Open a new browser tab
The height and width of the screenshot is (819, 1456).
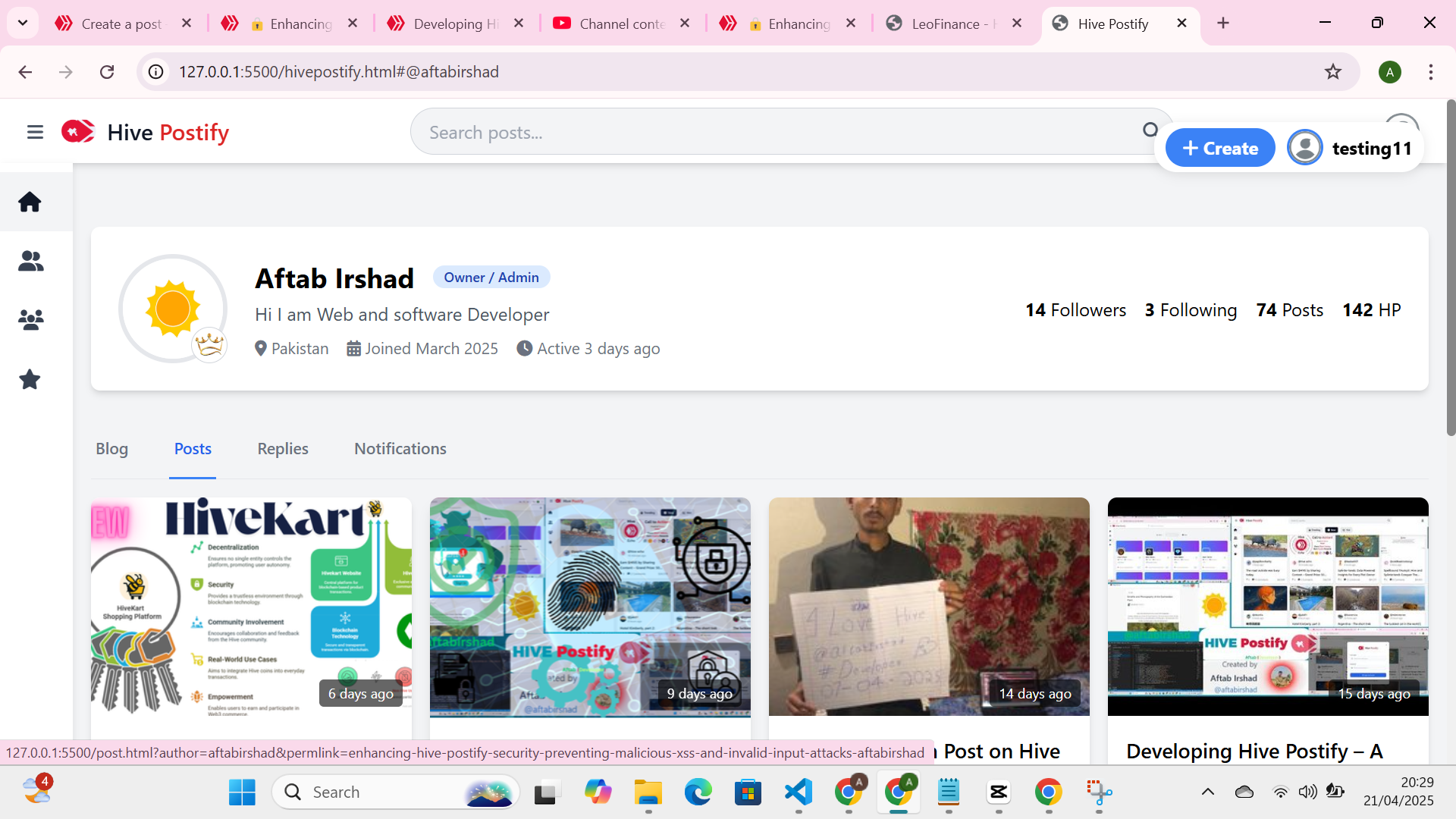[x=1223, y=24]
